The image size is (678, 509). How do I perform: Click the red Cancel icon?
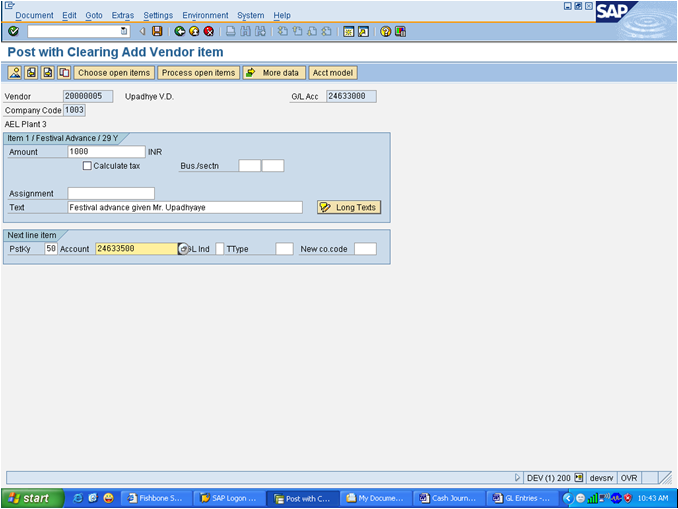(x=209, y=31)
